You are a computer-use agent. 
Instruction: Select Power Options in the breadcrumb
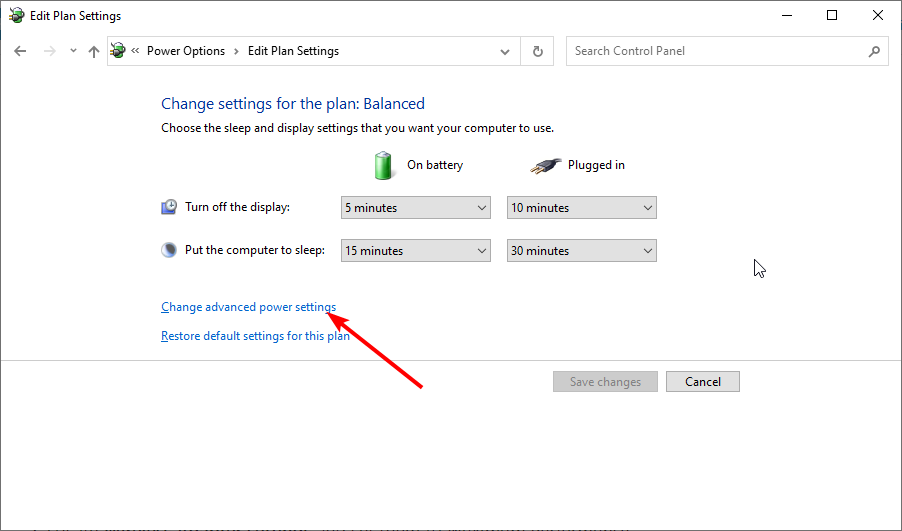pyautogui.click(x=186, y=51)
